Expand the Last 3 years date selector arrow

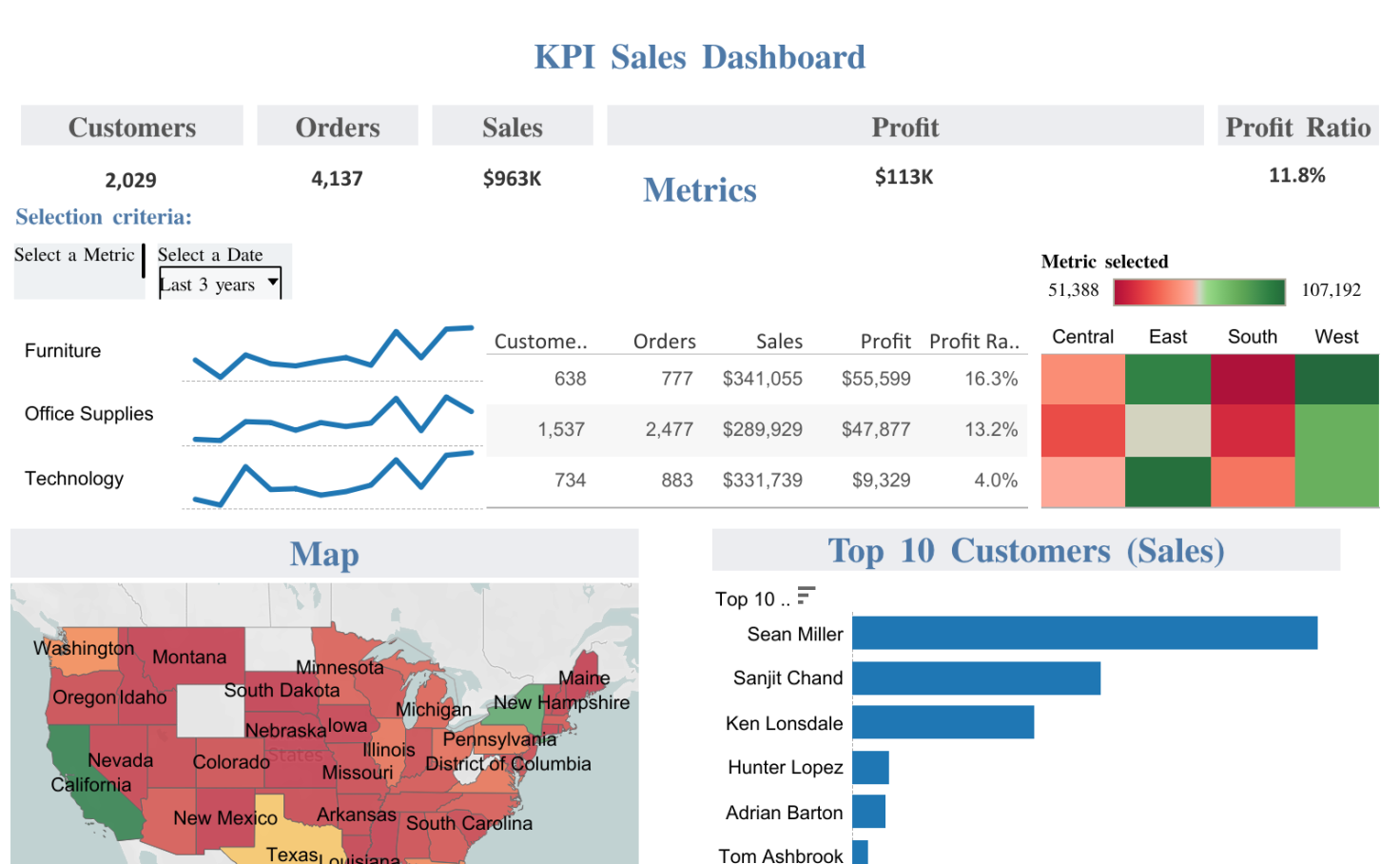(274, 283)
